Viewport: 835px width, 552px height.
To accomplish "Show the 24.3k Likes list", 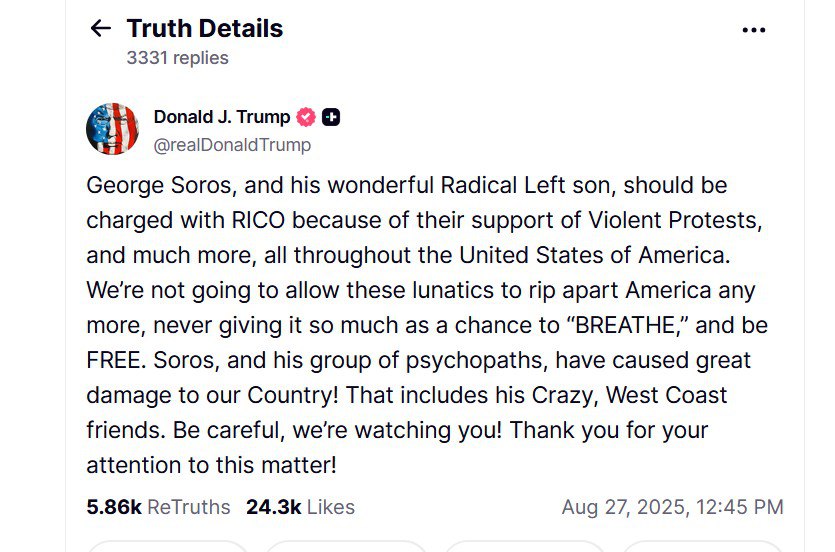I will coord(300,507).
